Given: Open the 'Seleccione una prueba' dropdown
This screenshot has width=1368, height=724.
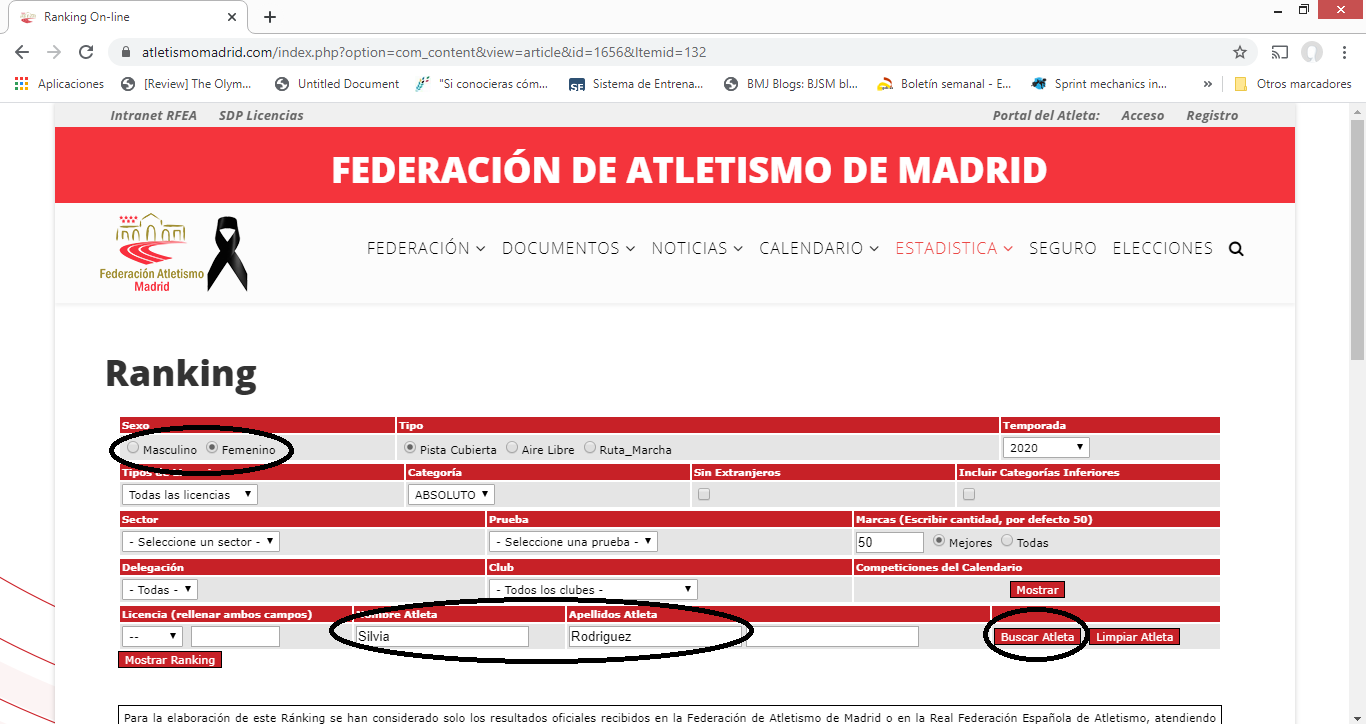Looking at the screenshot, I should 573,542.
